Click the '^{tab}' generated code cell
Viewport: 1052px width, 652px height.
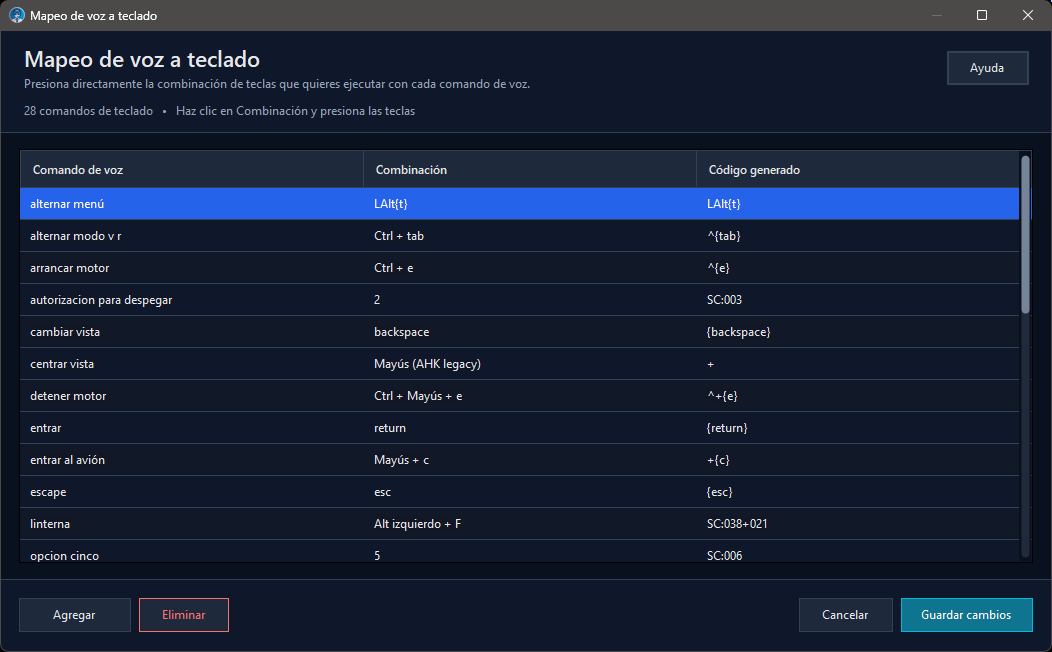[857, 236]
